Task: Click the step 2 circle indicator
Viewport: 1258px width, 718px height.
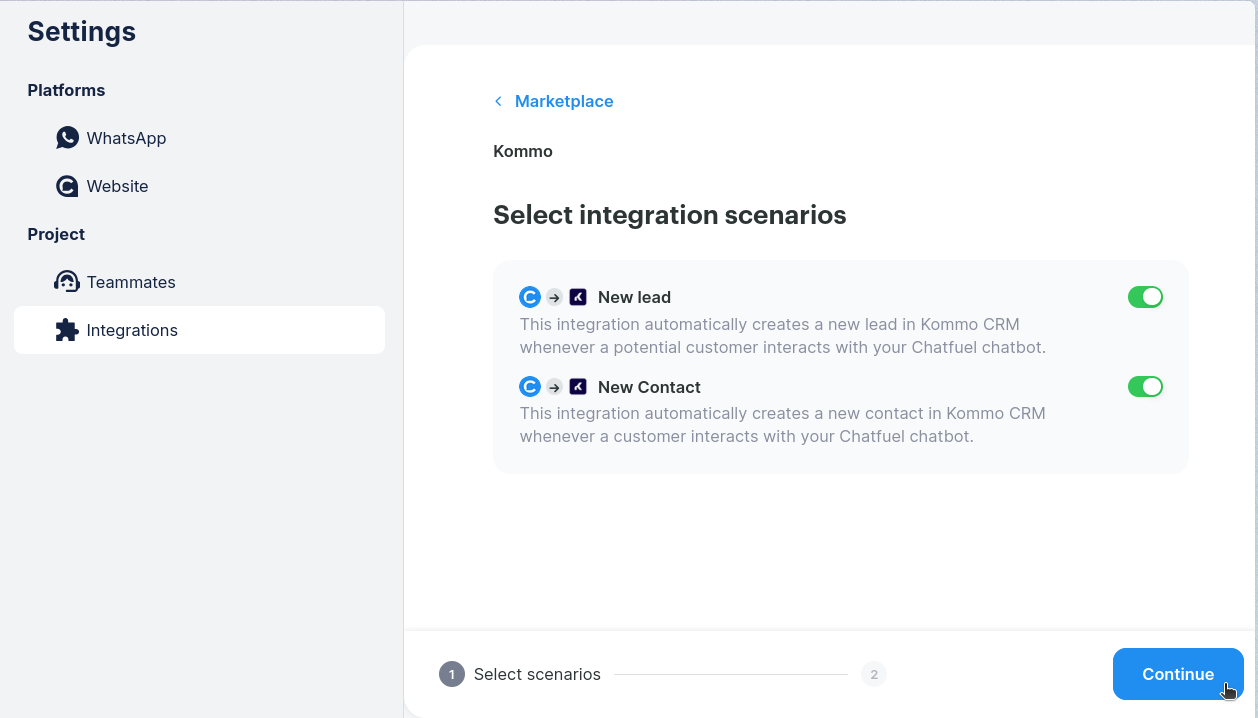Action: 874,674
